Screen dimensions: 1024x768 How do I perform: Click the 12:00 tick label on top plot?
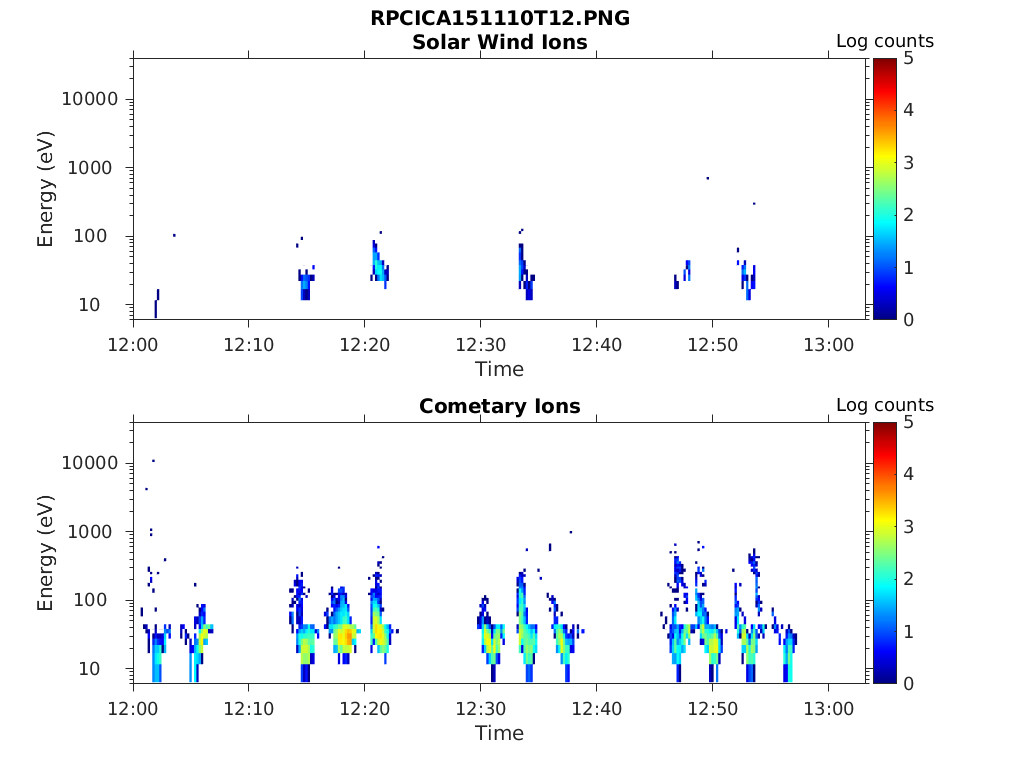[x=133, y=345]
